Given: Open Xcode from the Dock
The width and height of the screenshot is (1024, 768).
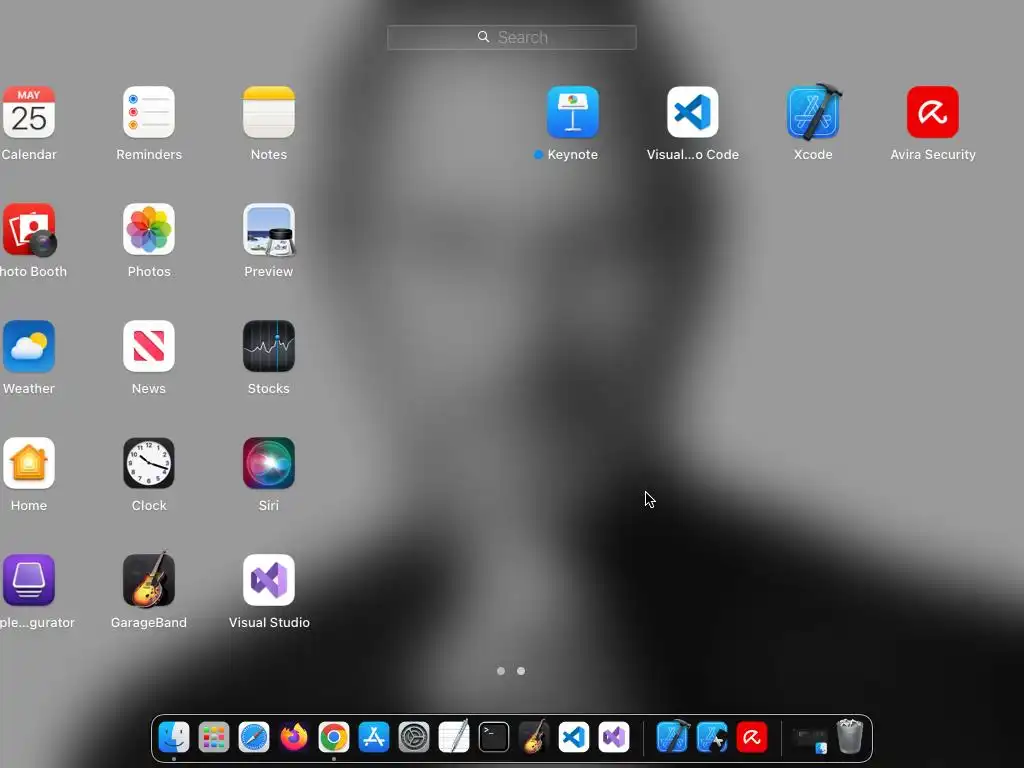Looking at the screenshot, I should 673,737.
